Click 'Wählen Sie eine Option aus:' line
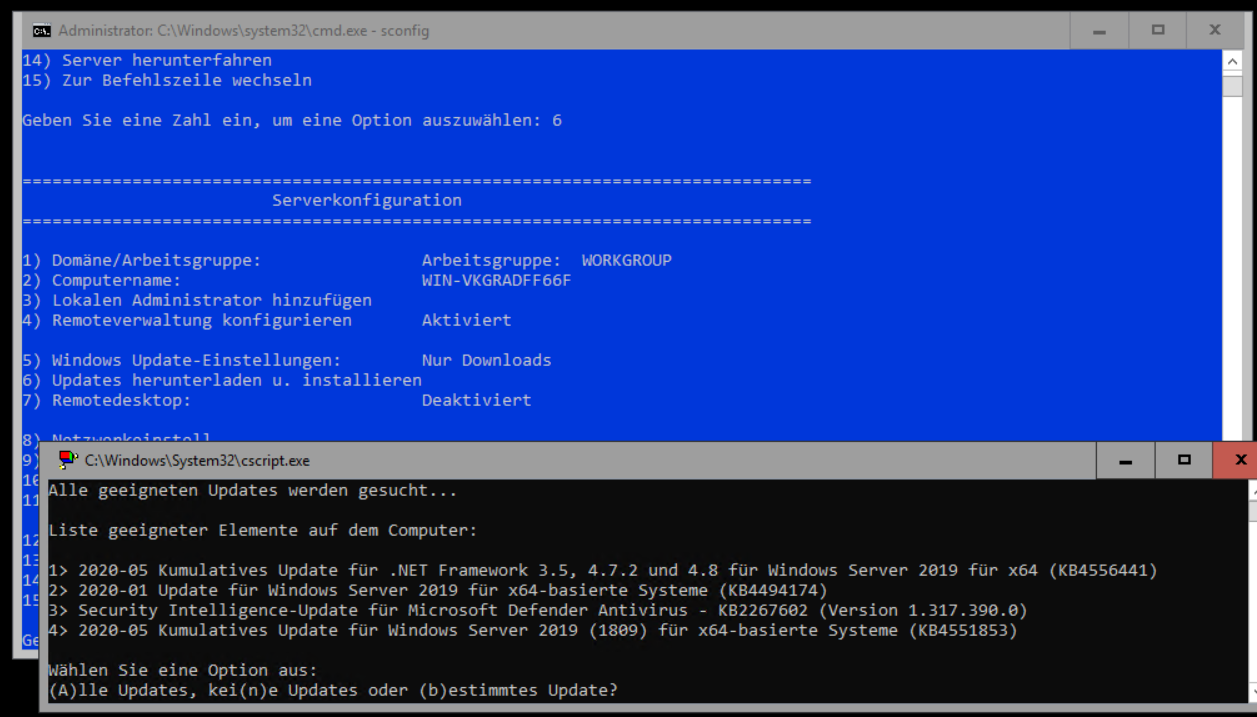This screenshot has width=1257, height=717. coord(183,670)
